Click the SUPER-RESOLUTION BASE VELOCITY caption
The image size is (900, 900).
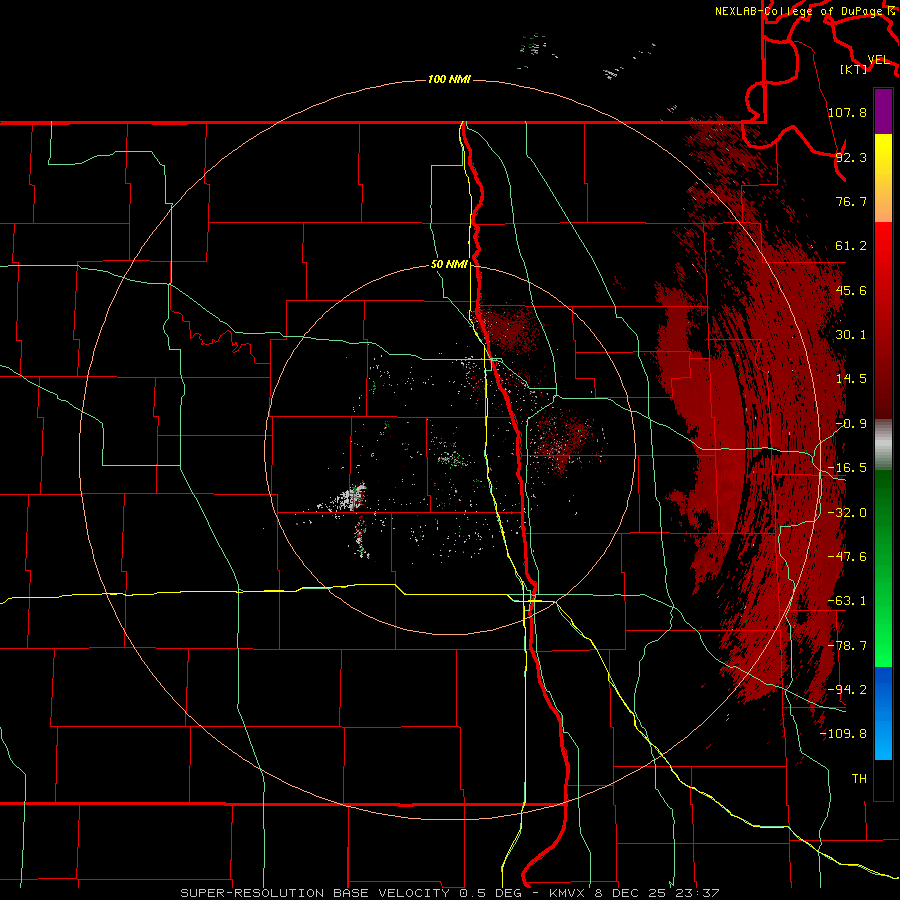pyautogui.click(x=315, y=893)
